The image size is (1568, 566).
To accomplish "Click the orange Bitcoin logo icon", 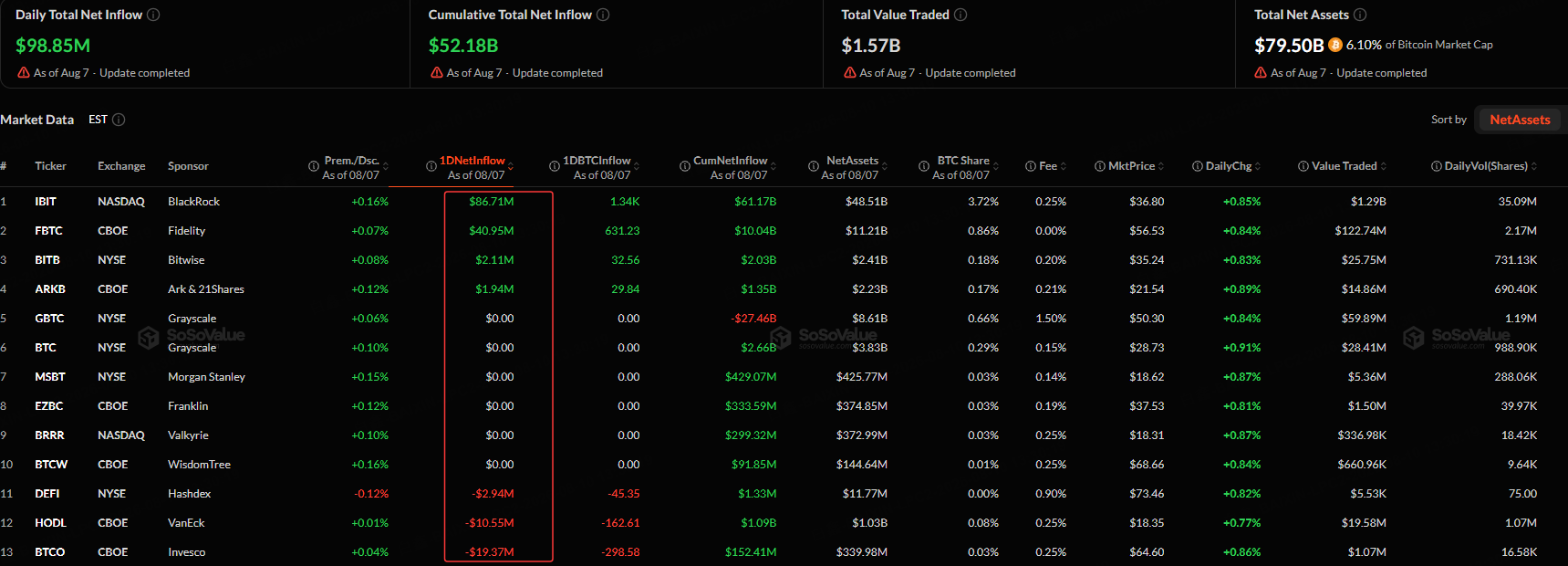I will click(1335, 45).
